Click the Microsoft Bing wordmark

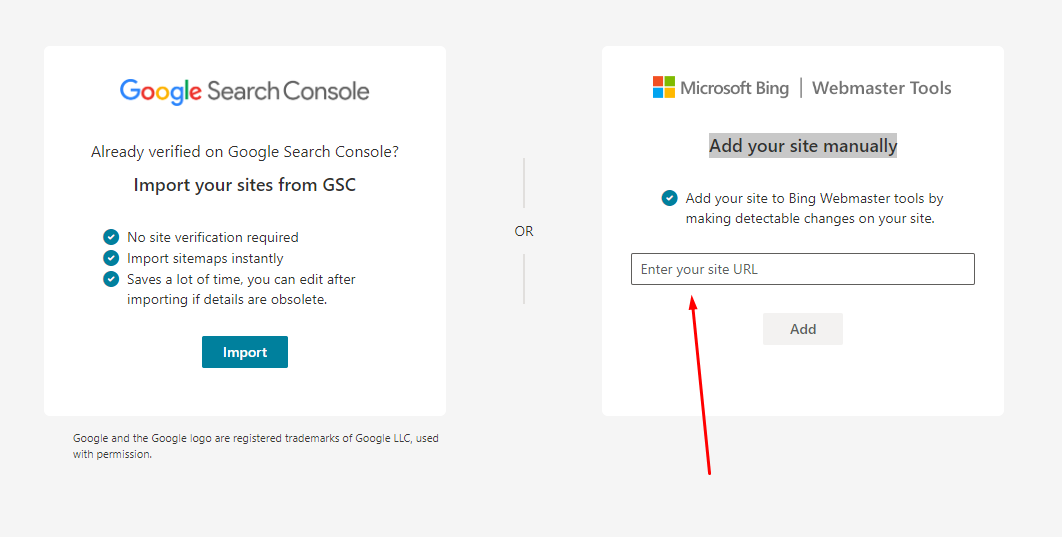[x=735, y=88]
